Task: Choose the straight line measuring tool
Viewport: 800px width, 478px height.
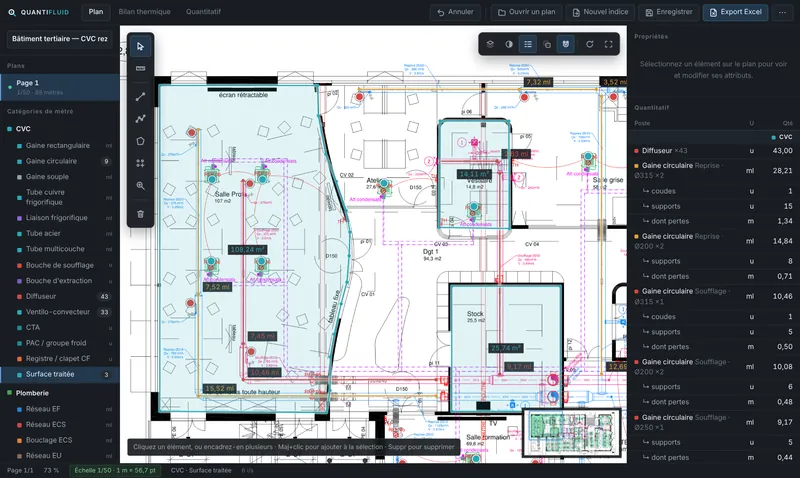Action: [140, 97]
